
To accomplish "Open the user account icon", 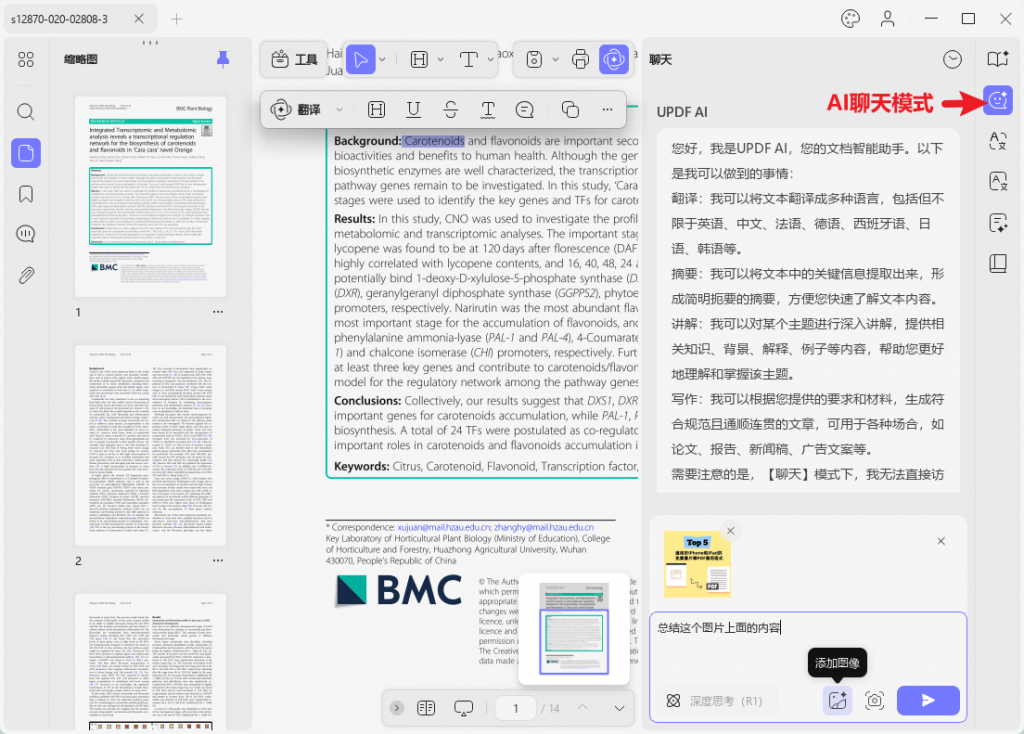I will (888, 18).
